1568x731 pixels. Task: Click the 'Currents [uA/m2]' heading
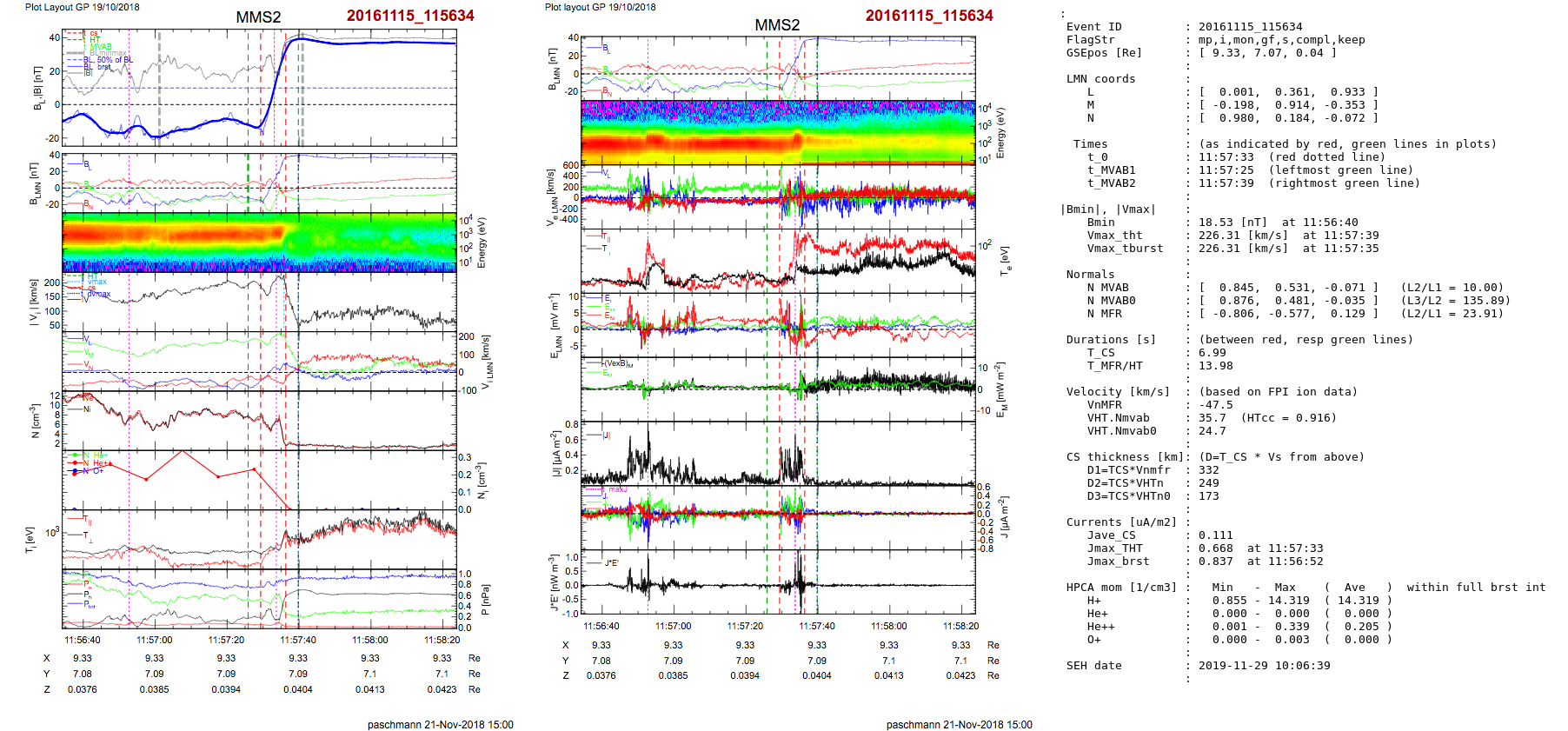coord(1122,522)
